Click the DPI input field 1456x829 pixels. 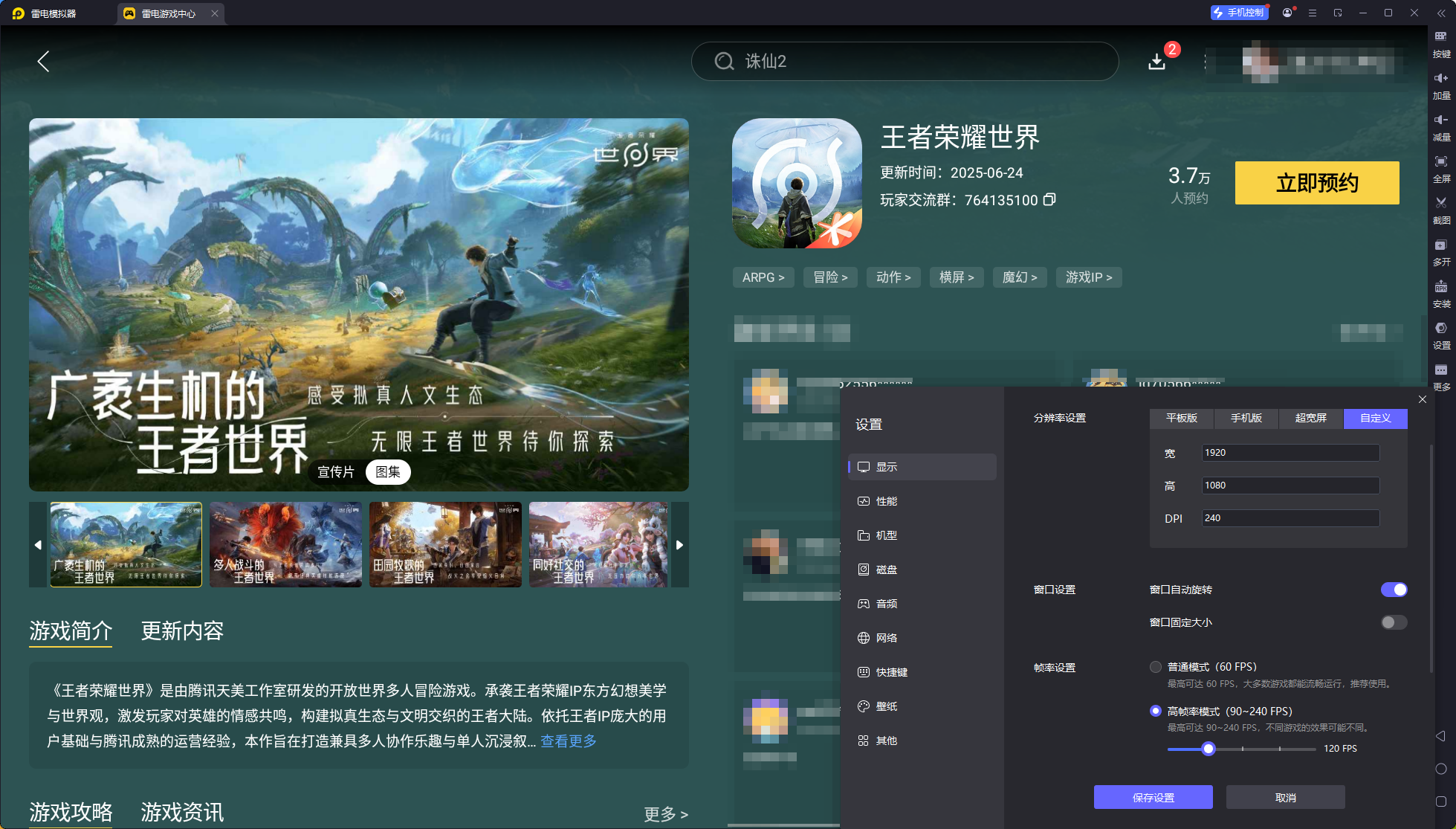[x=1291, y=518]
